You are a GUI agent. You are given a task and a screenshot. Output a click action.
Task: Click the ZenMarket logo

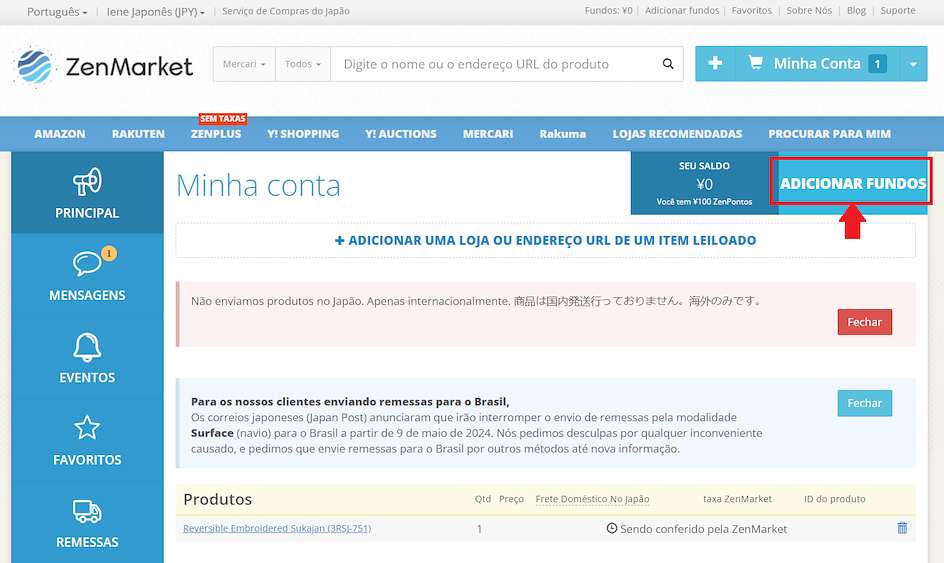click(x=102, y=66)
